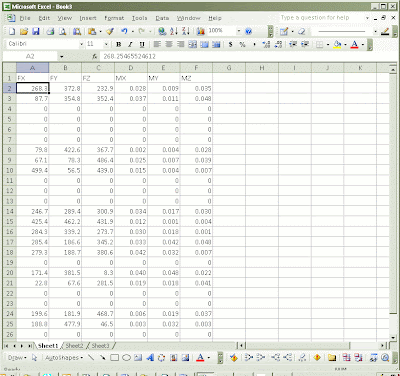Image resolution: width=400 pixels, height=376 pixels.
Task: Open the AutoShapes dropdown
Action: [64, 358]
